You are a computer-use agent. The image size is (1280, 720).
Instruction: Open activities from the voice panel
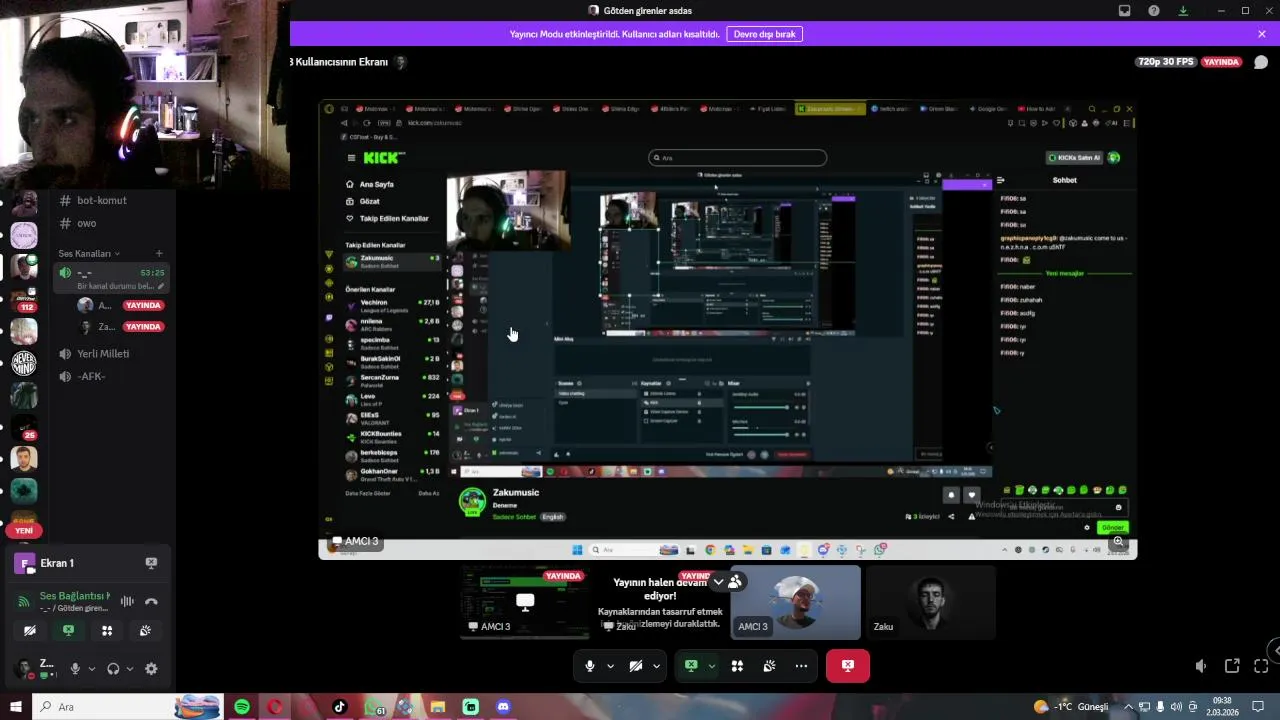tap(107, 631)
